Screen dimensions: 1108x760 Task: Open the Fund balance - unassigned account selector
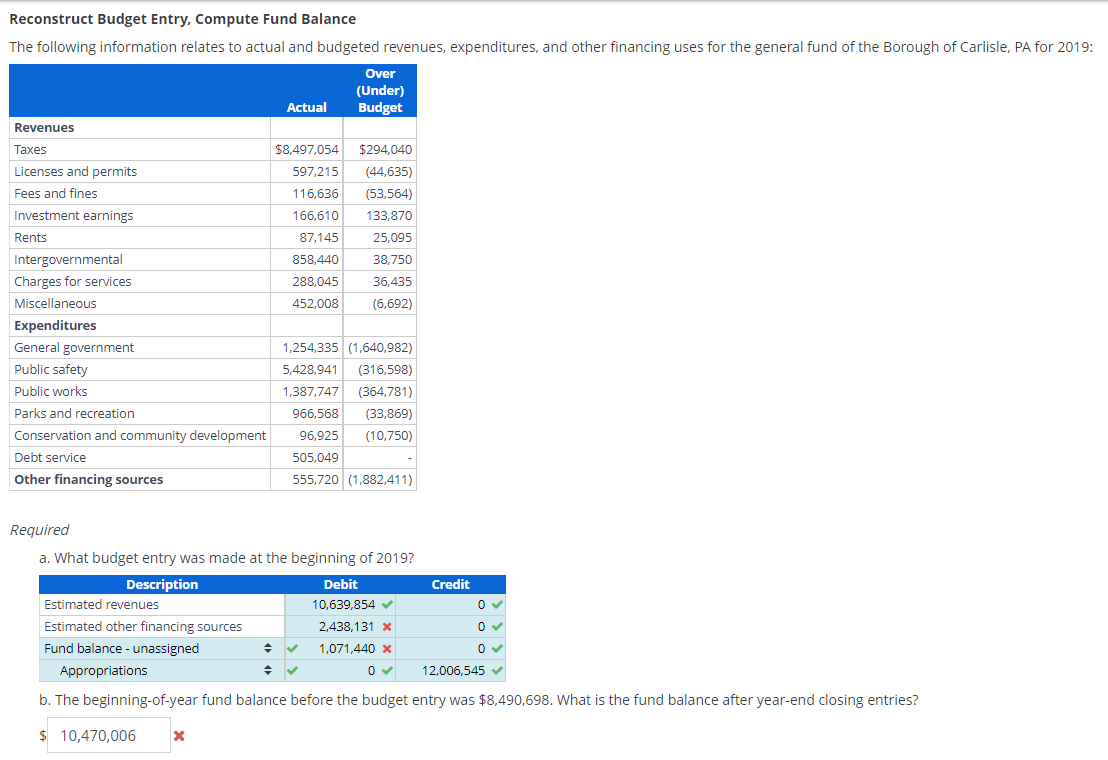click(x=269, y=648)
